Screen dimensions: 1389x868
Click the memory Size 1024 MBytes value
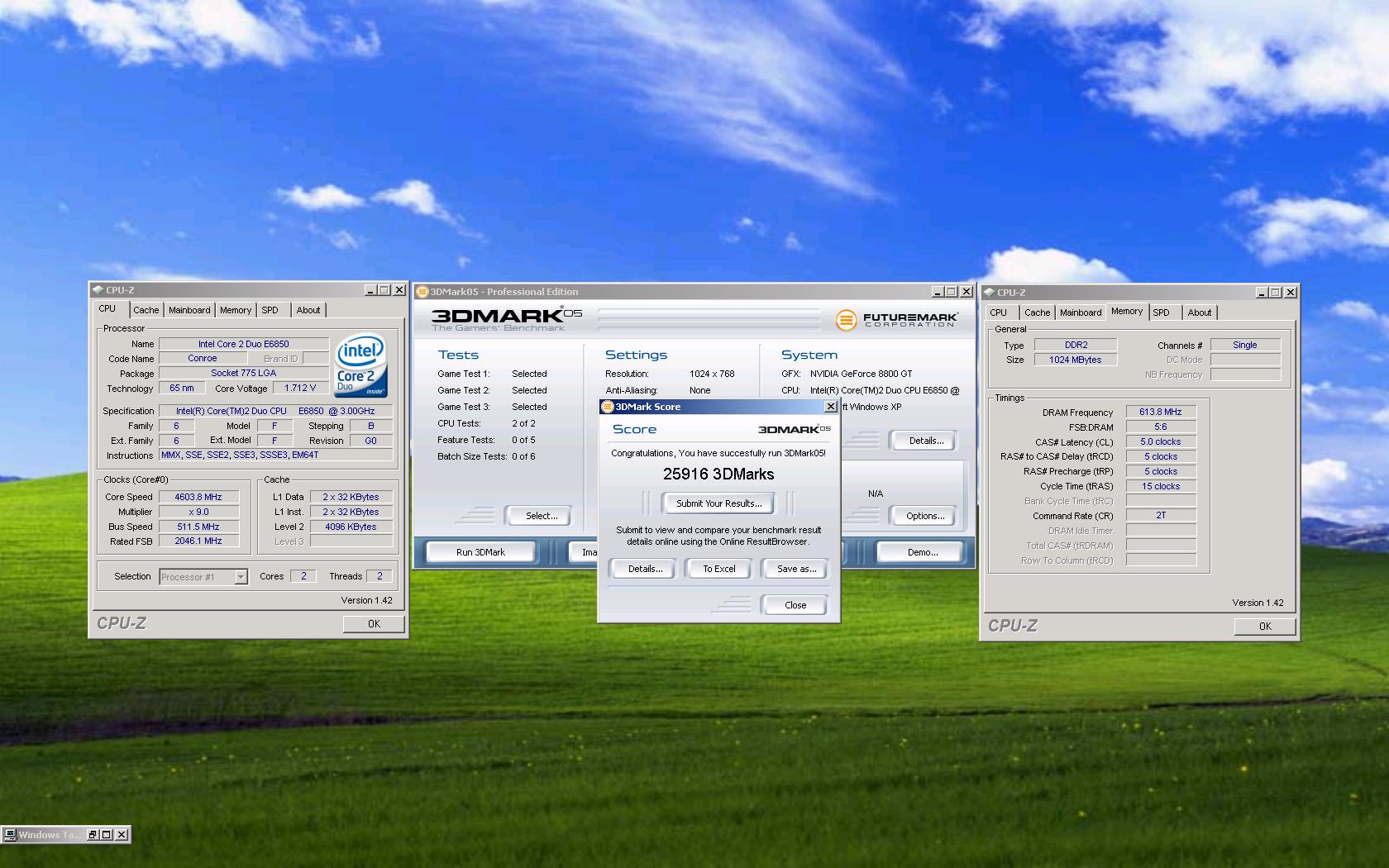(1076, 360)
